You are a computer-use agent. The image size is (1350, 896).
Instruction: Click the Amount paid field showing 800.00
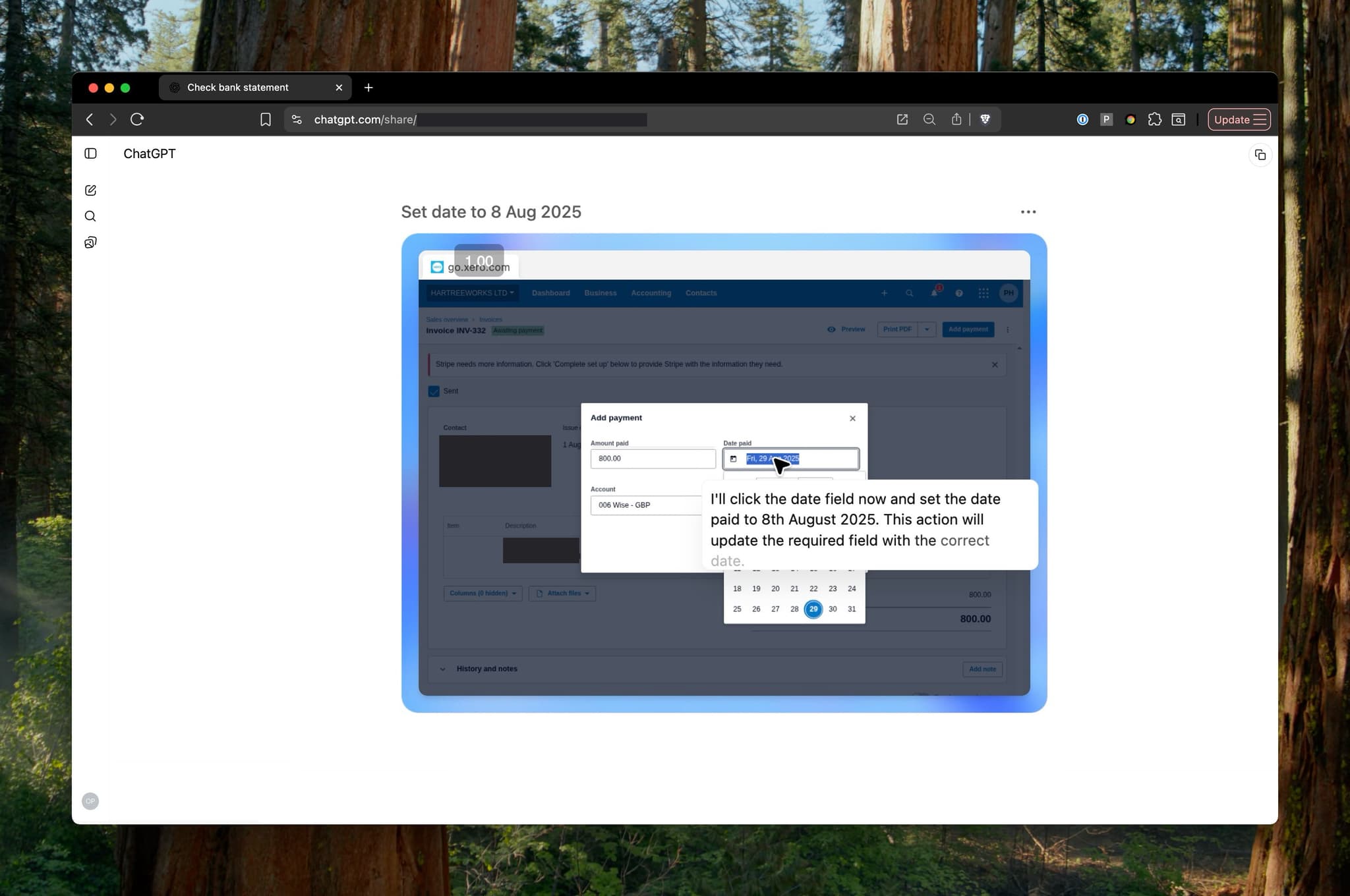653,459
